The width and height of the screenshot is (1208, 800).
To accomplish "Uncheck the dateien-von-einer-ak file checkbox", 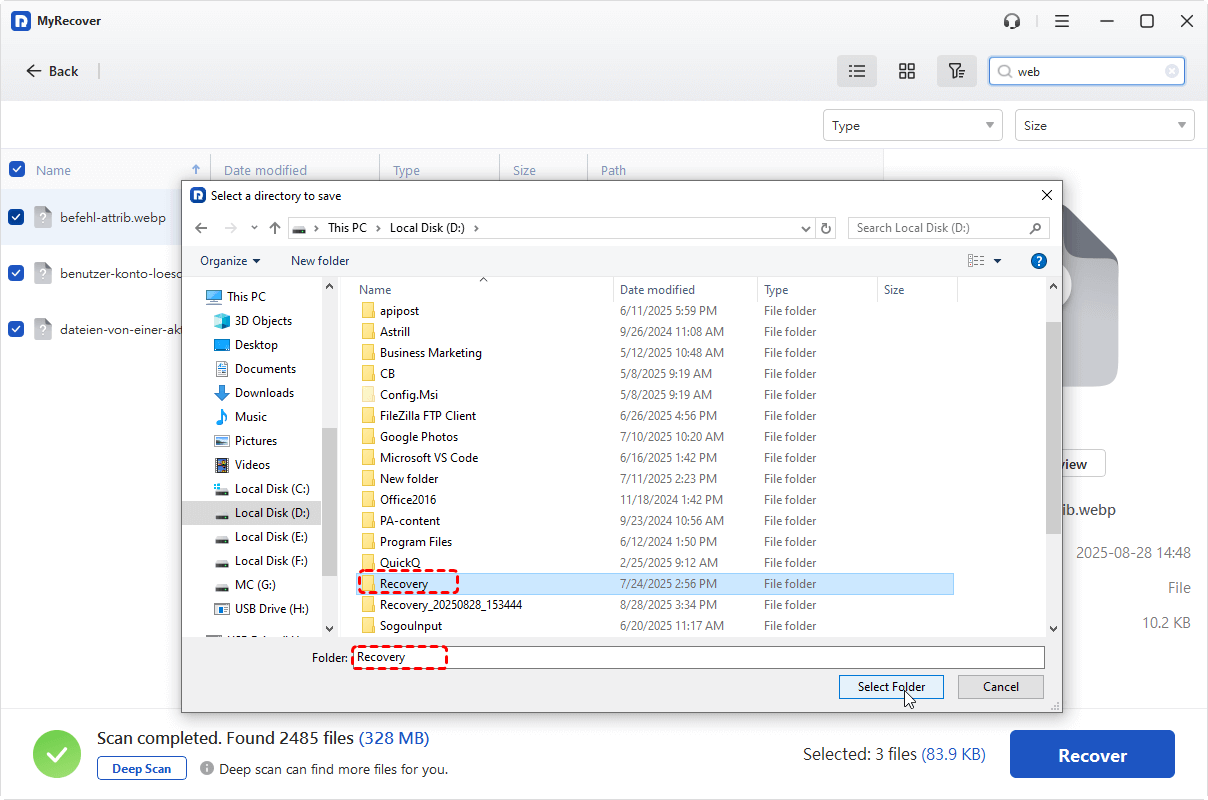I will click(16, 328).
